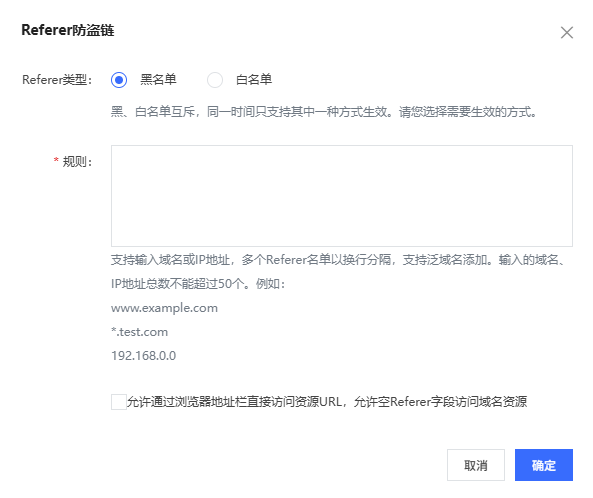Select the 白名单 radio button
This screenshot has width=593, height=498.
tap(215, 80)
